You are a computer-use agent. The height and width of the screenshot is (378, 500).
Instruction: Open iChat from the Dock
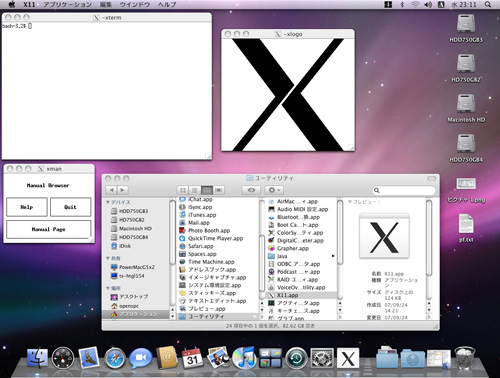click(140, 358)
